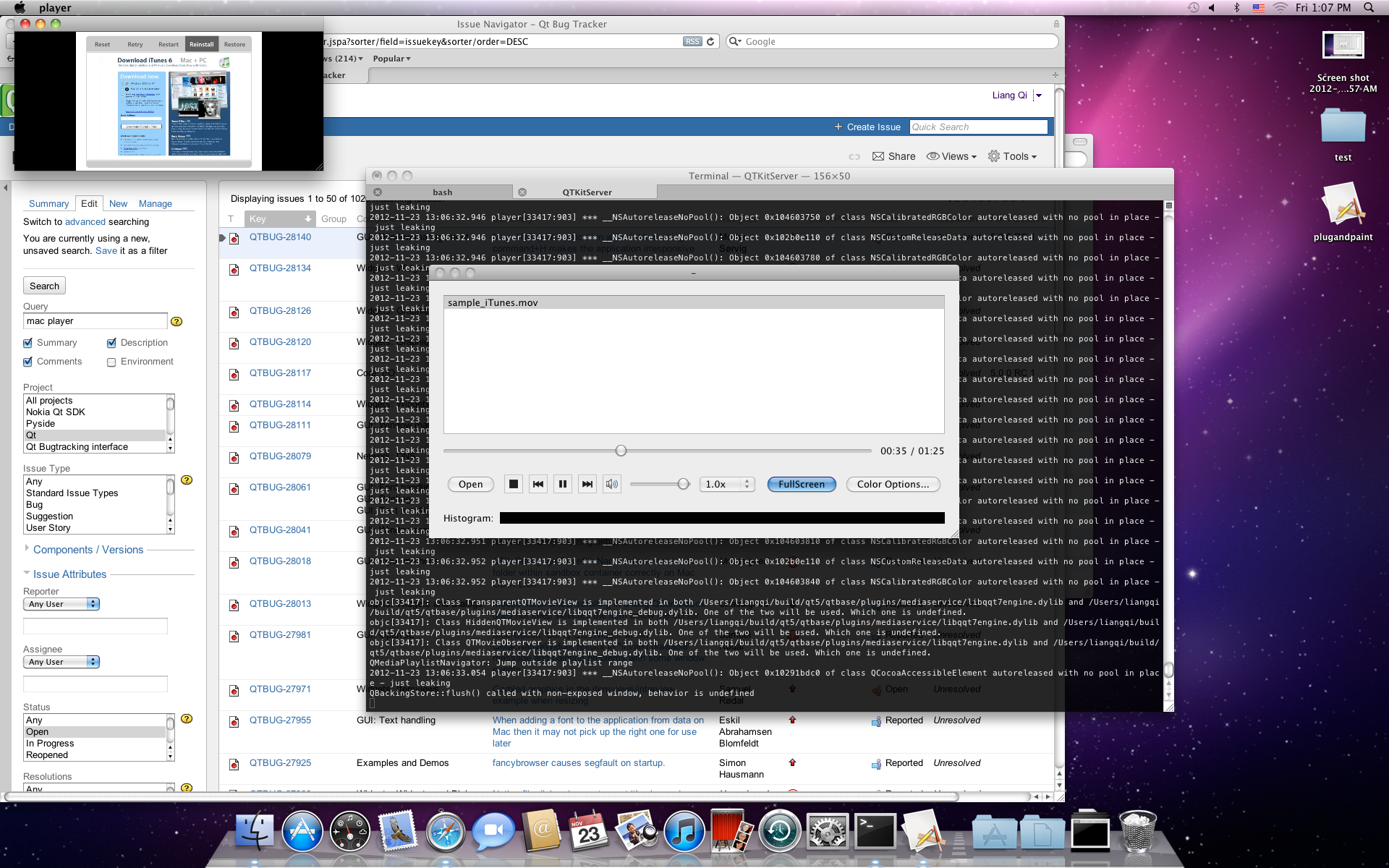Screen dimensions: 1389x868
Task: Toggle the Comments checkbox
Action: click(x=28, y=362)
